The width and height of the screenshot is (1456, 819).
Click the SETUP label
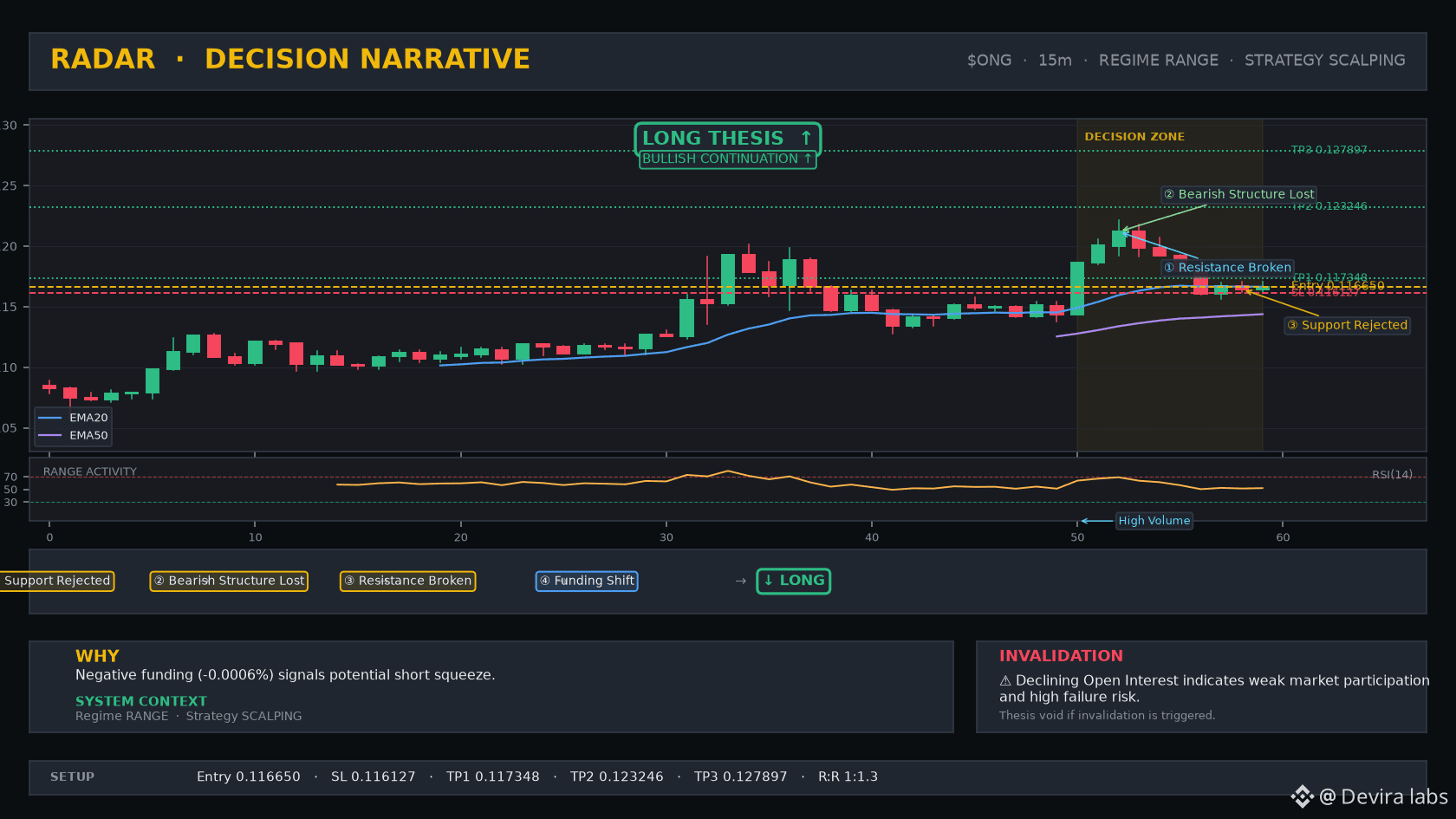click(x=72, y=777)
